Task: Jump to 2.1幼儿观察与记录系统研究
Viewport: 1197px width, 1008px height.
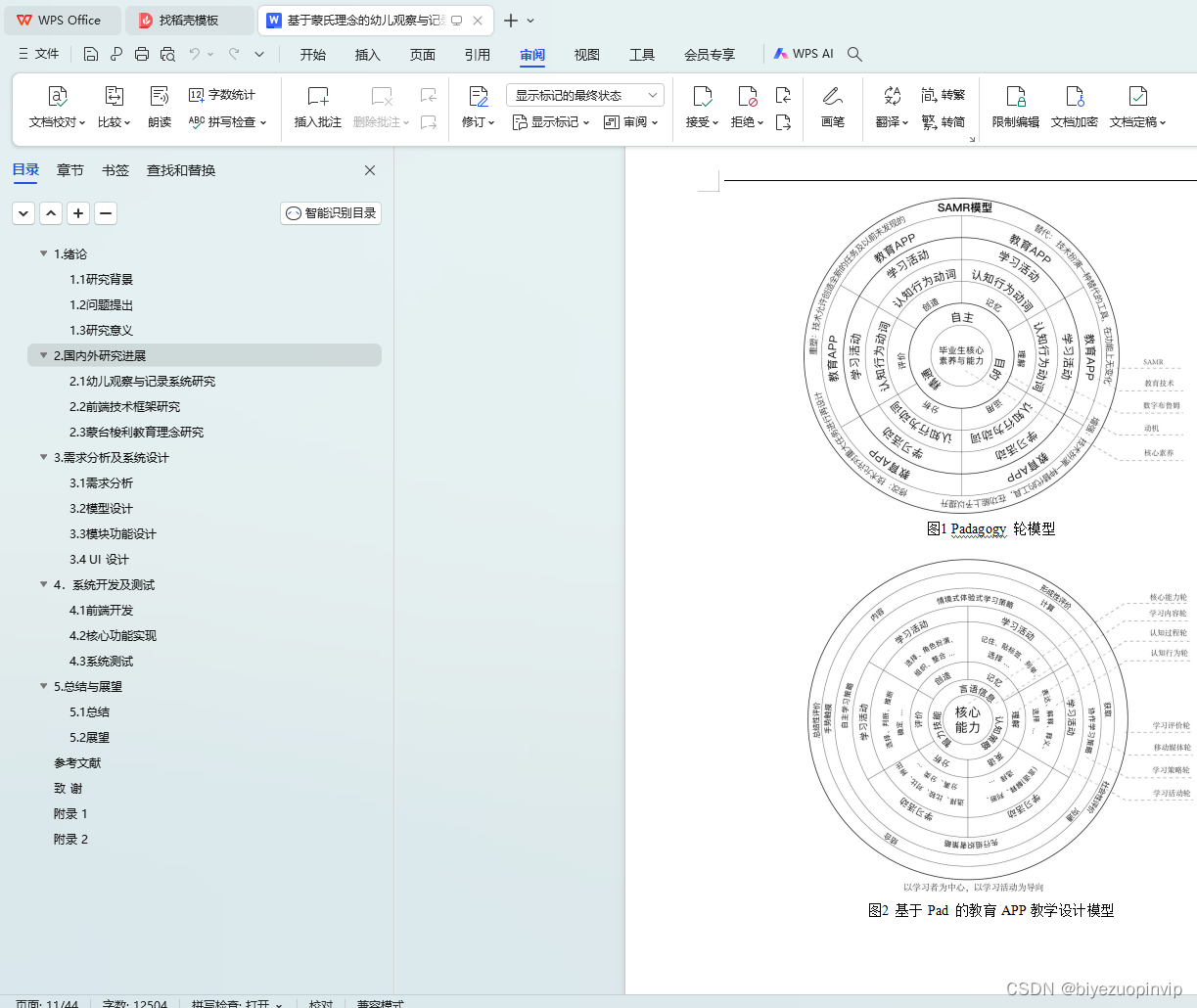Action: click(142, 381)
